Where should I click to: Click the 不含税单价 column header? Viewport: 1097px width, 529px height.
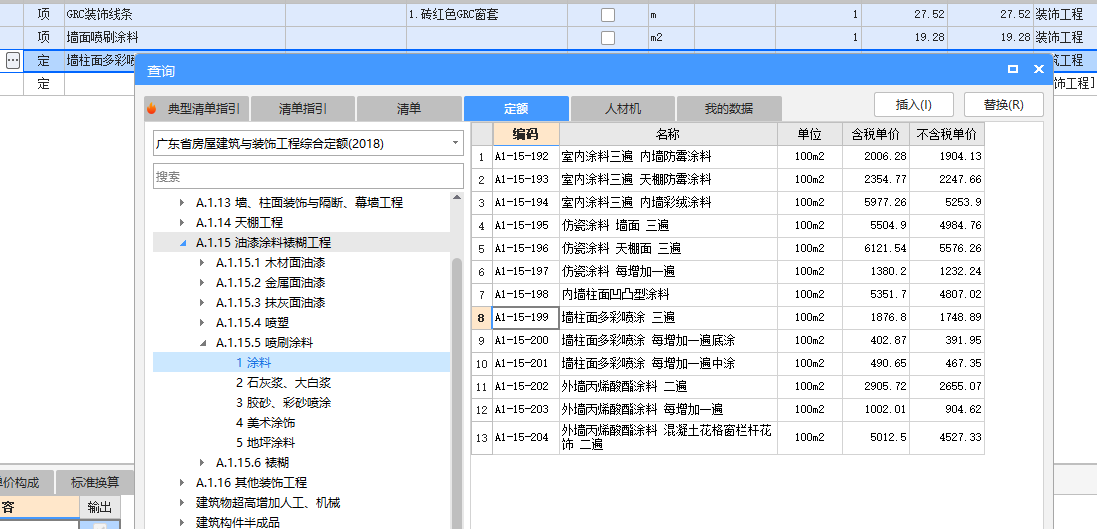[947, 134]
